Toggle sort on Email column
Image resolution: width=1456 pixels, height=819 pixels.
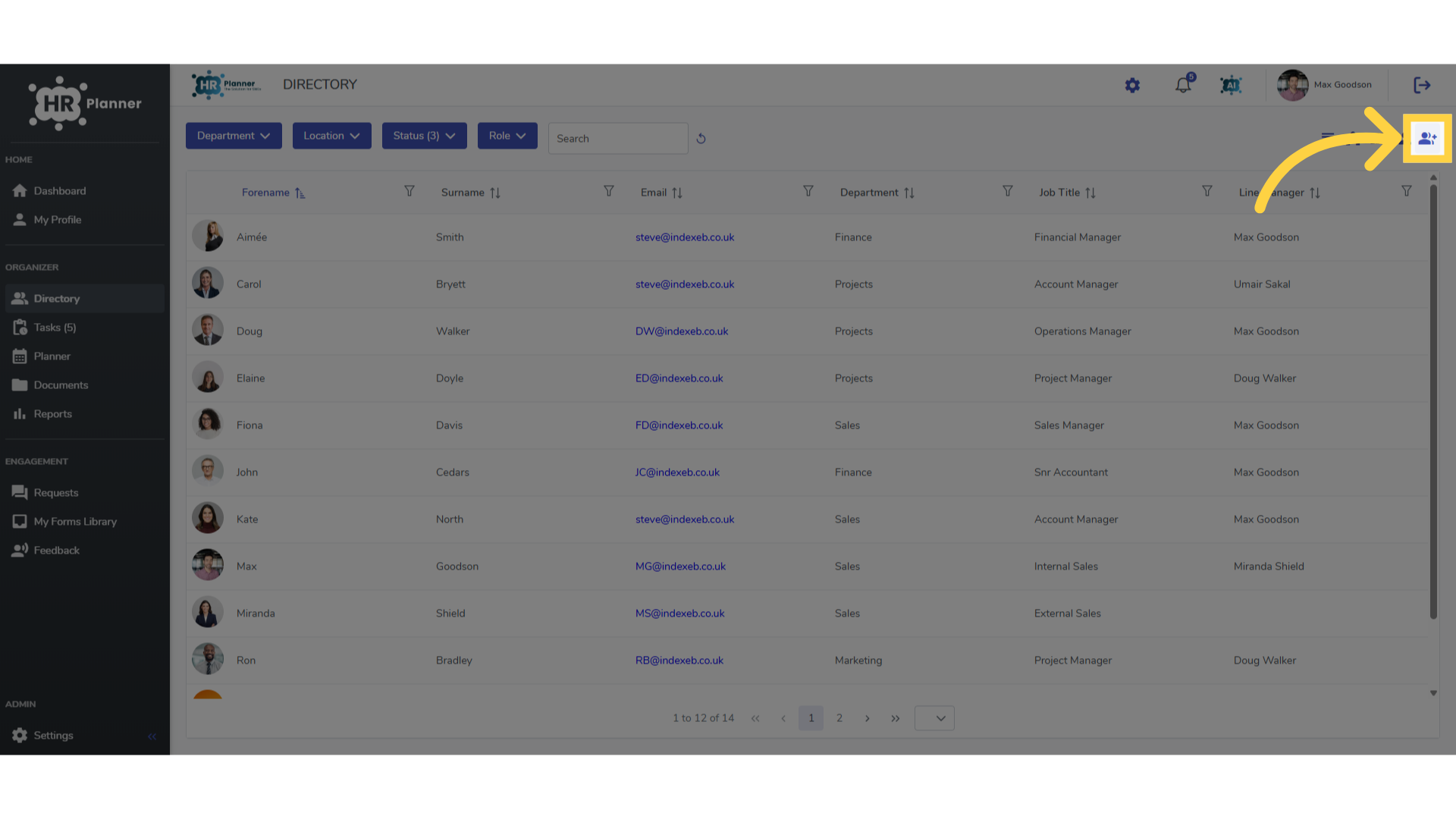pyautogui.click(x=677, y=193)
